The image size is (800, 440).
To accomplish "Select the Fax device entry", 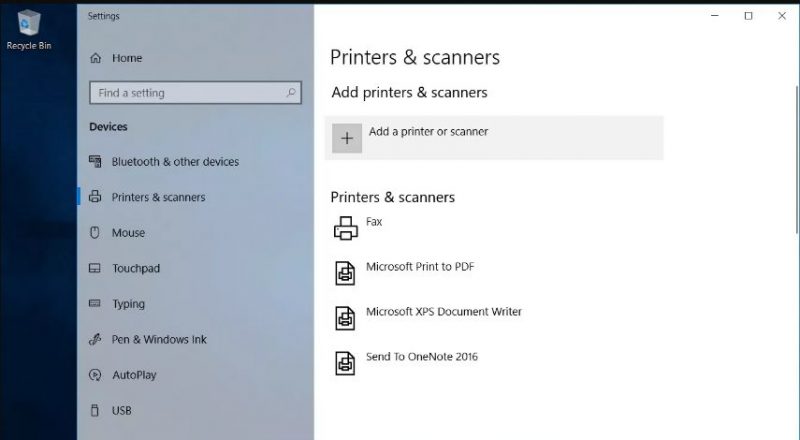I will pos(374,222).
